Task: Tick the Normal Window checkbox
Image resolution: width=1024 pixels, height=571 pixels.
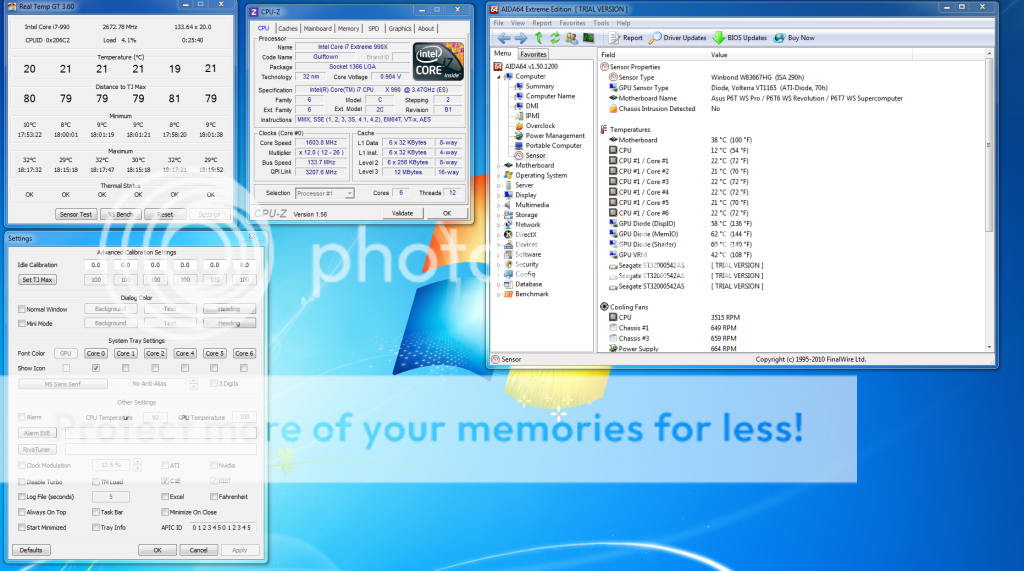Action: pyautogui.click(x=22, y=309)
